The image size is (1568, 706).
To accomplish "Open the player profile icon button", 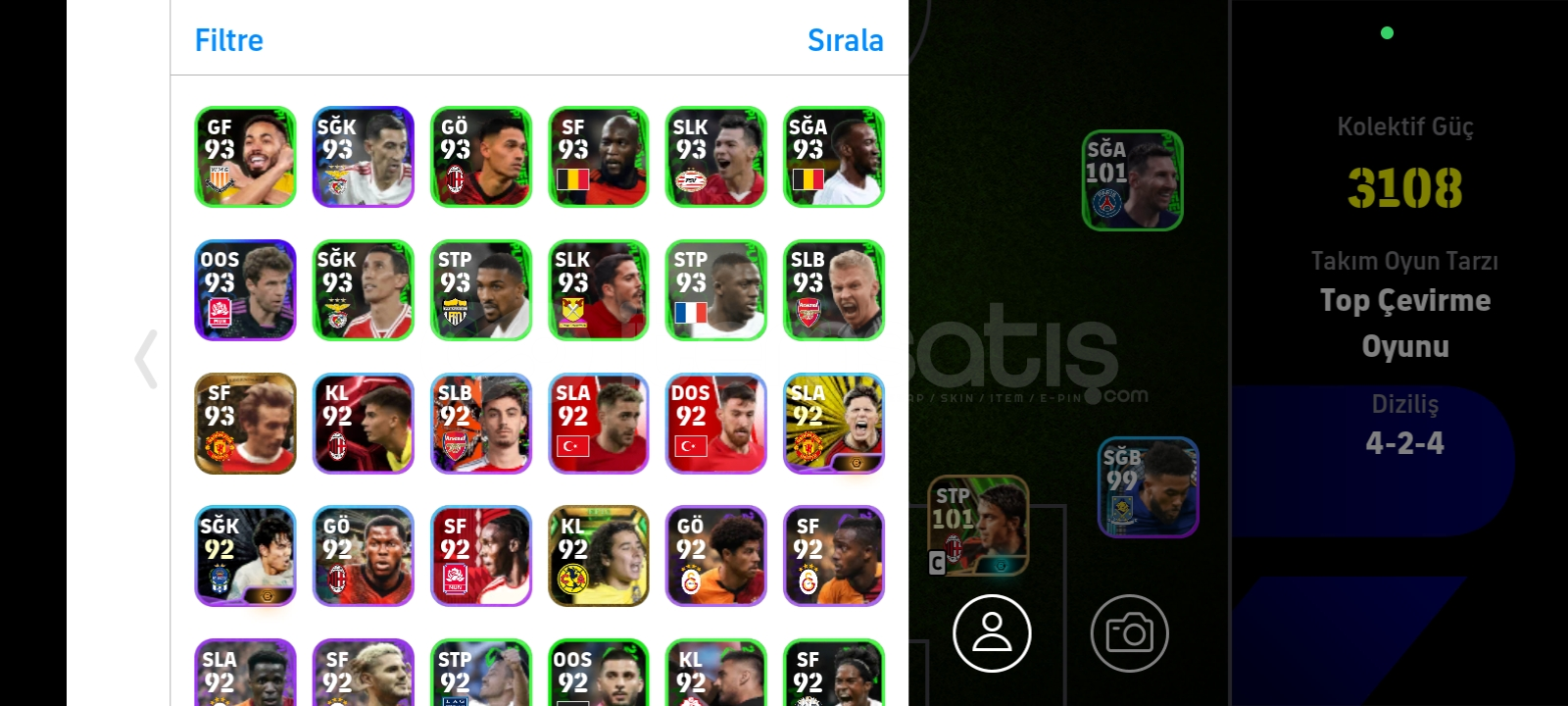I will pos(992,633).
